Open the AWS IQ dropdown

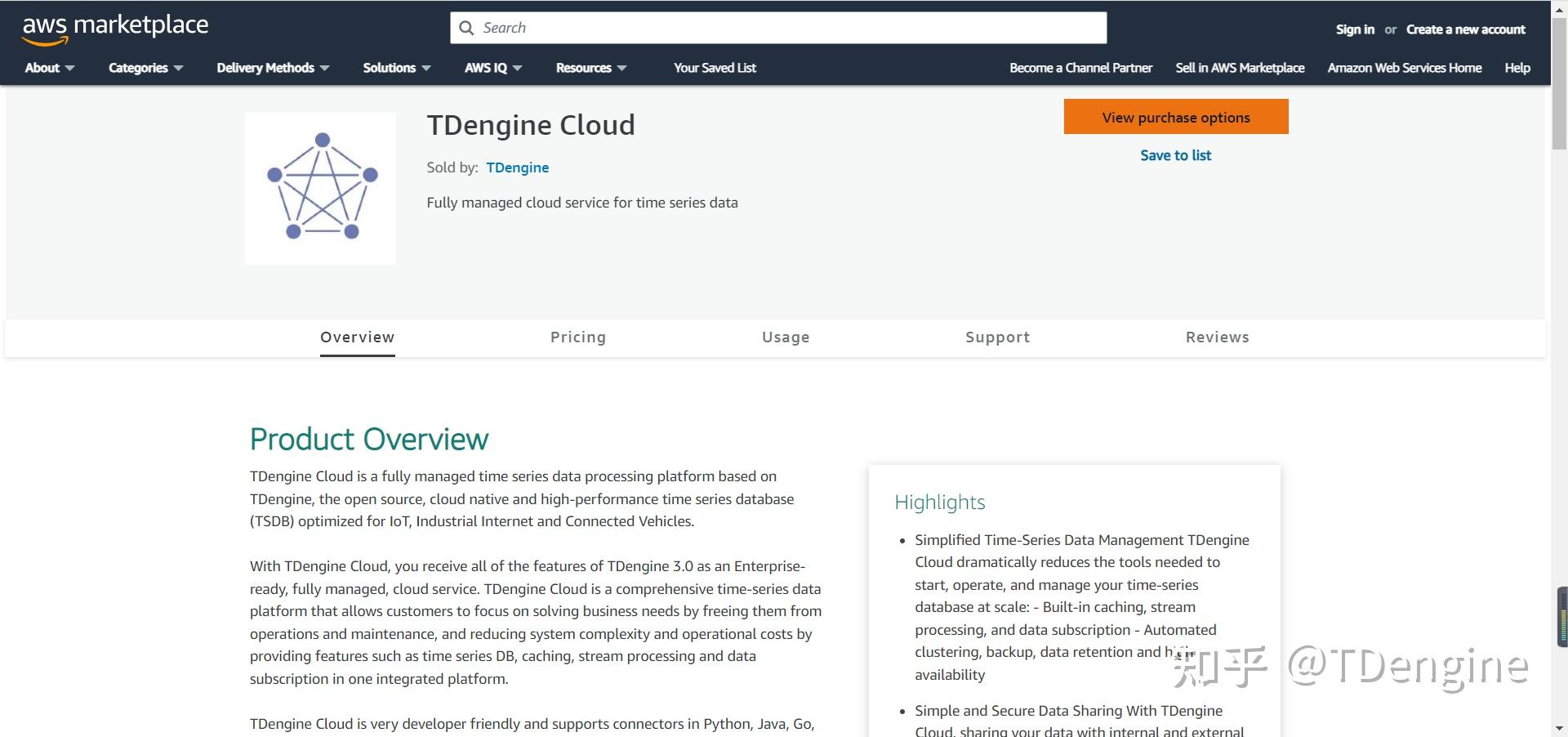[x=493, y=68]
